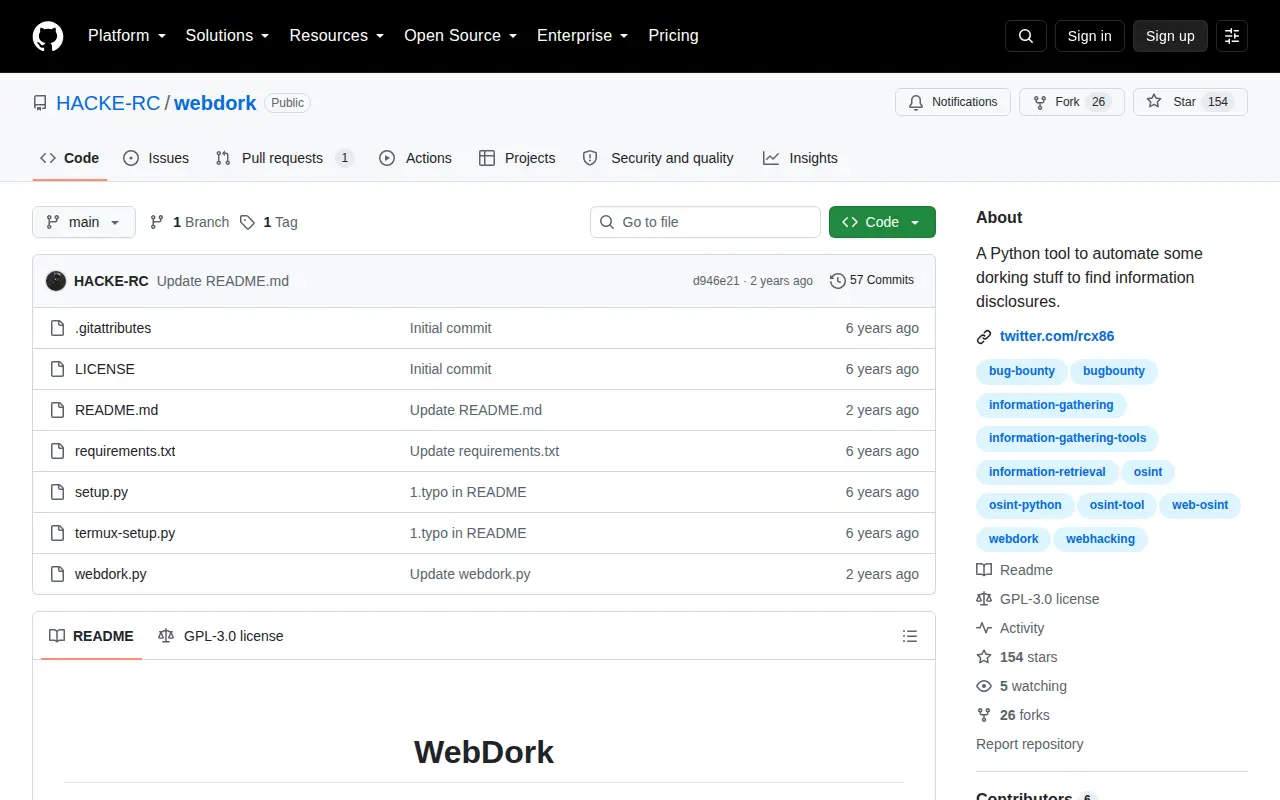Open commit hash d946e21
The image size is (1280, 800).
tap(716, 281)
